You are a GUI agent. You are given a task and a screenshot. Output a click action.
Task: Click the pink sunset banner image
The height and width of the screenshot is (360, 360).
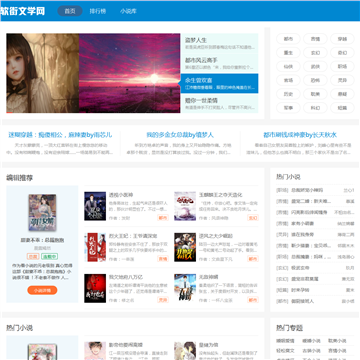point(130,73)
